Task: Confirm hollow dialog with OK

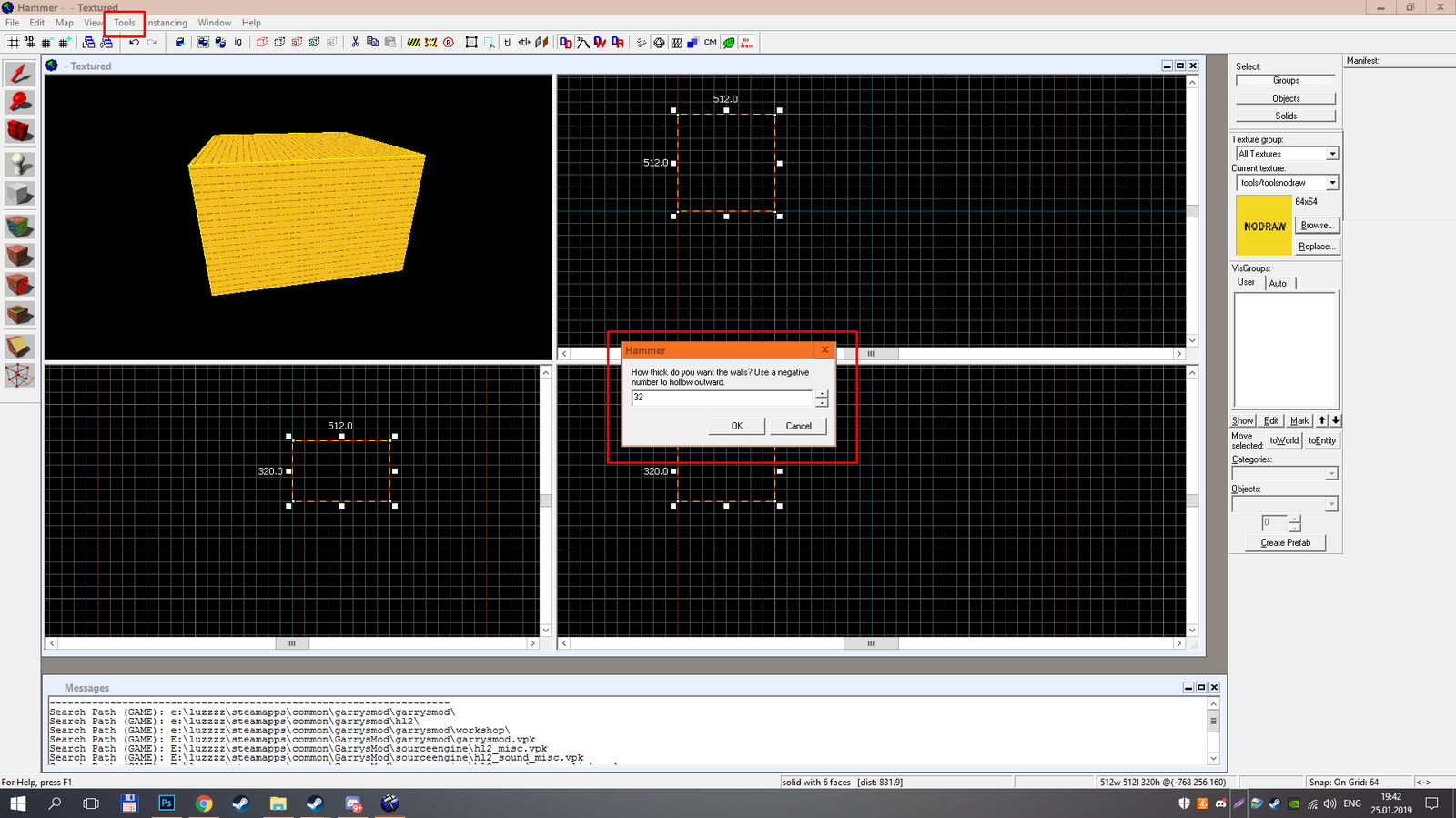Action: 737,426
